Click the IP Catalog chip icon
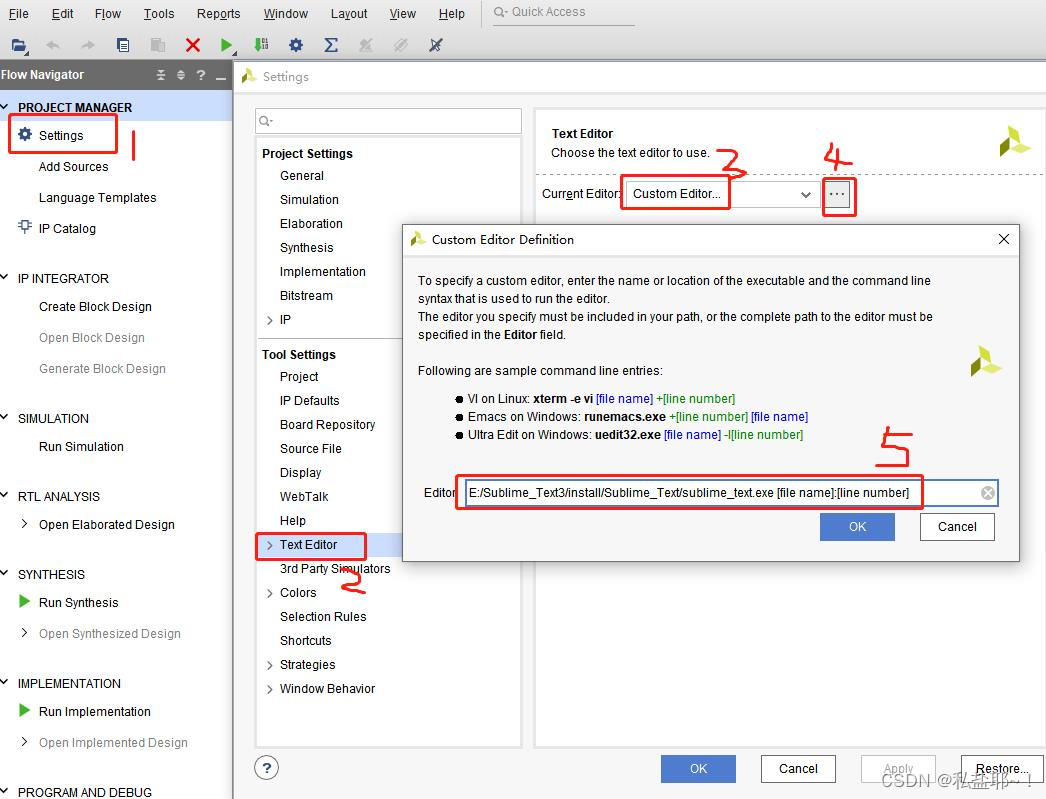1046x799 pixels. (25, 227)
